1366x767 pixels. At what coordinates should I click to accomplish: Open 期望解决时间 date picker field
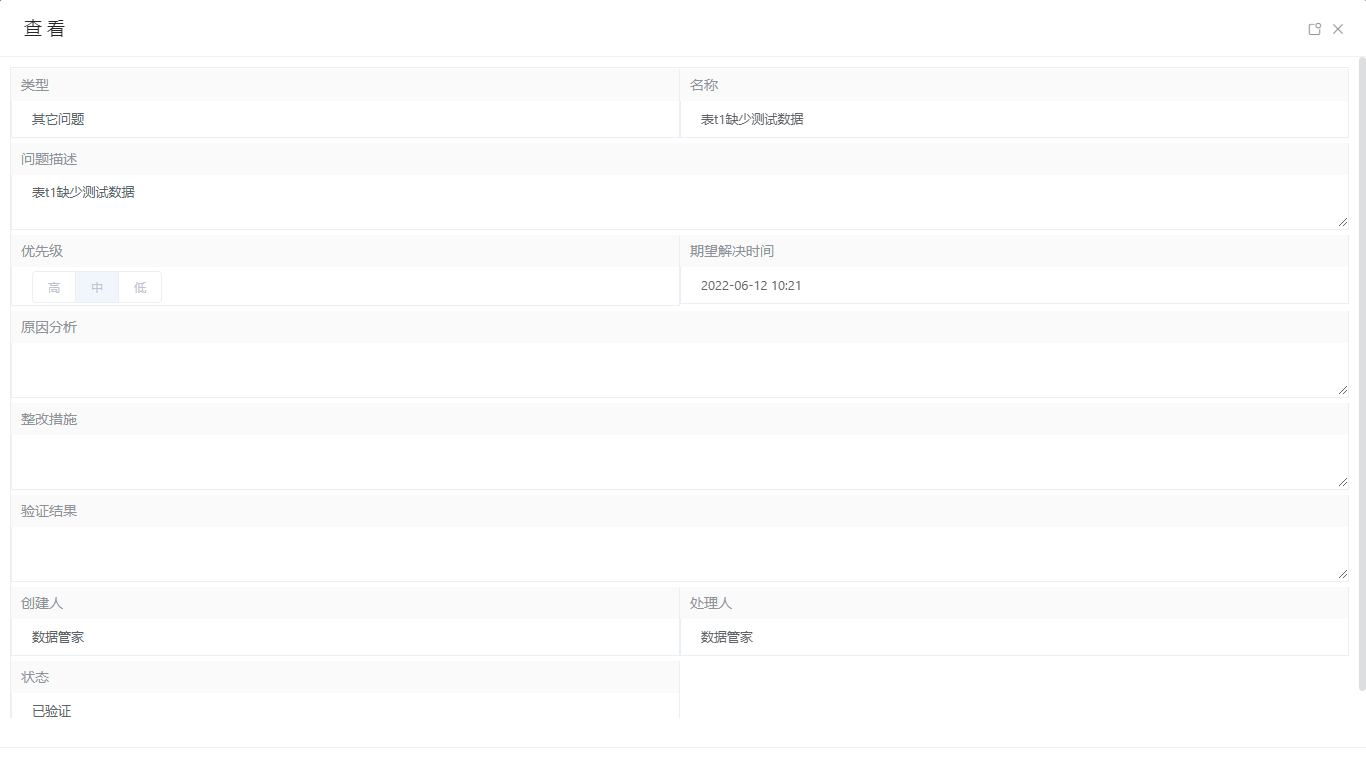(1014, 285)
